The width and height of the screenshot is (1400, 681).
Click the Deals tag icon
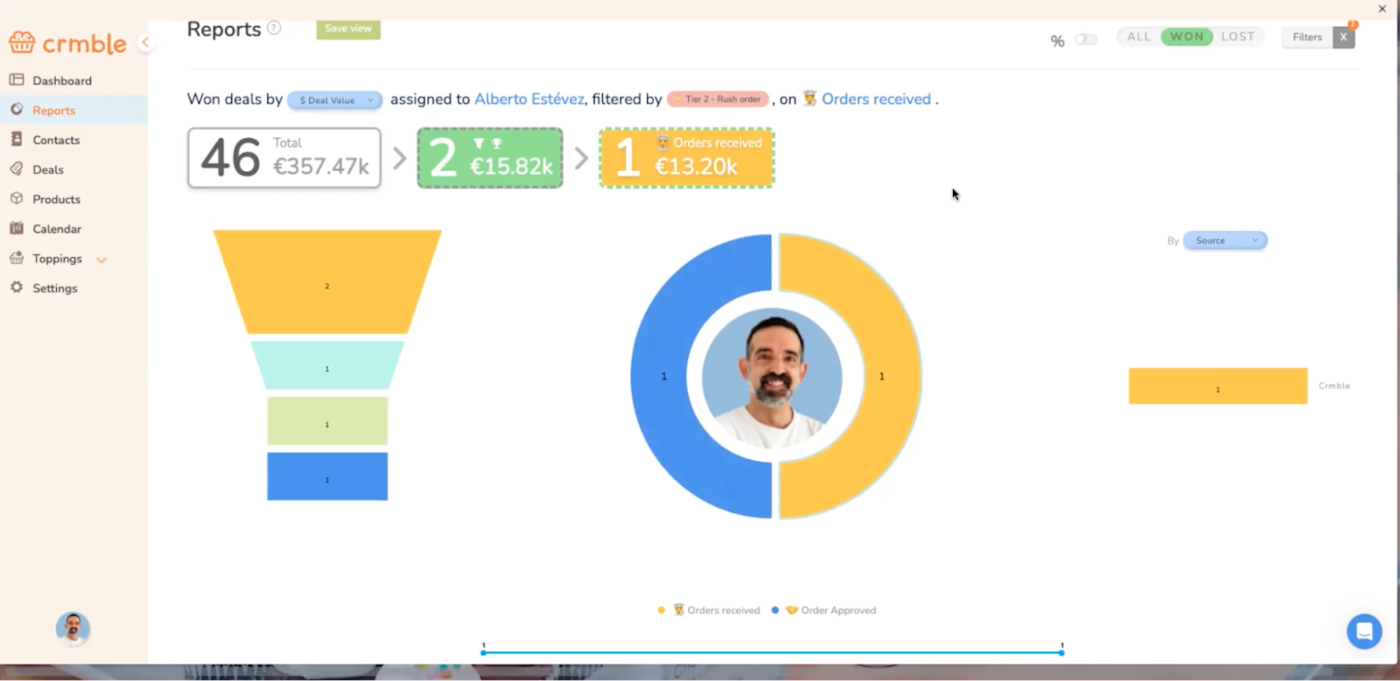(x=16, y=169)
